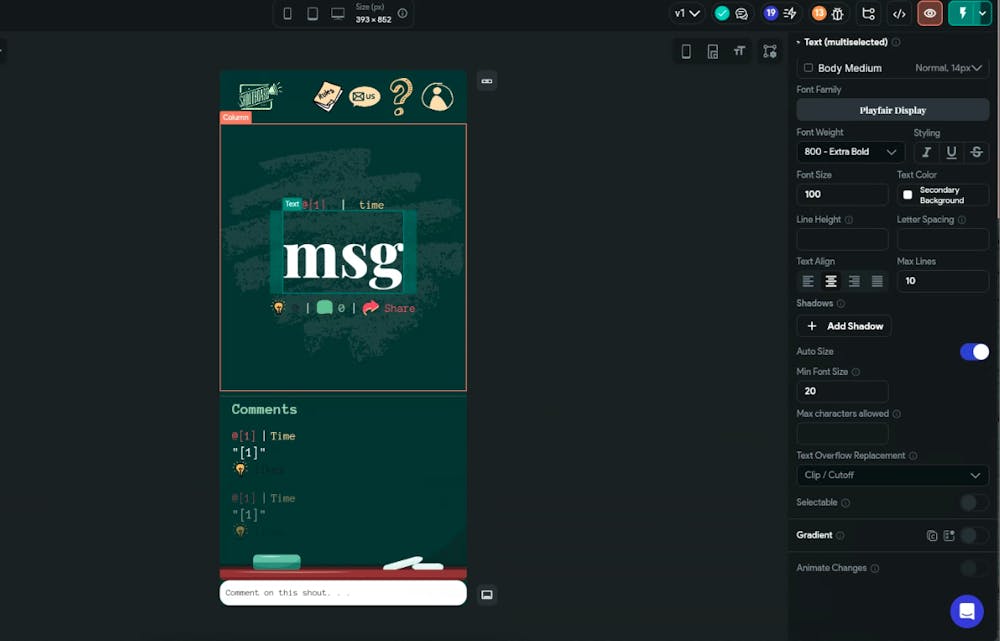1000x641 pixels.
Task: Collapse the Text (multiselected) section
Action: coord(798,42)
